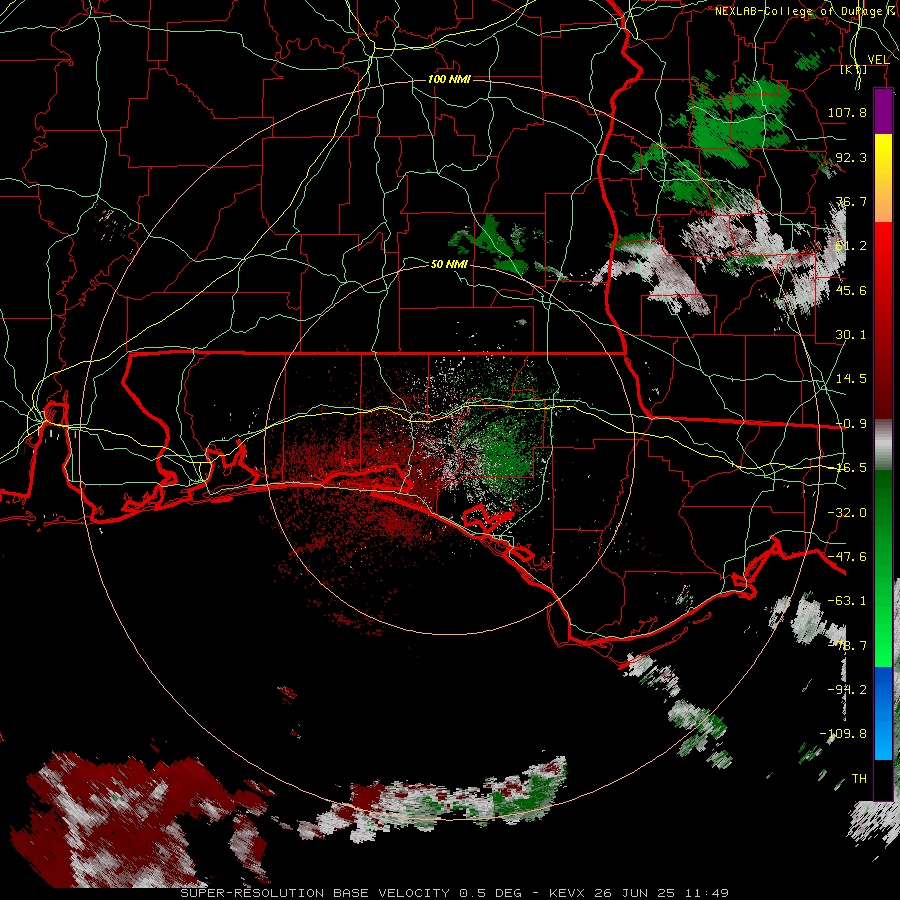Viewport: 900px width, 900px height.
Task: Pick the gray near-zero segment of color bar
Action: click(883, 444)
